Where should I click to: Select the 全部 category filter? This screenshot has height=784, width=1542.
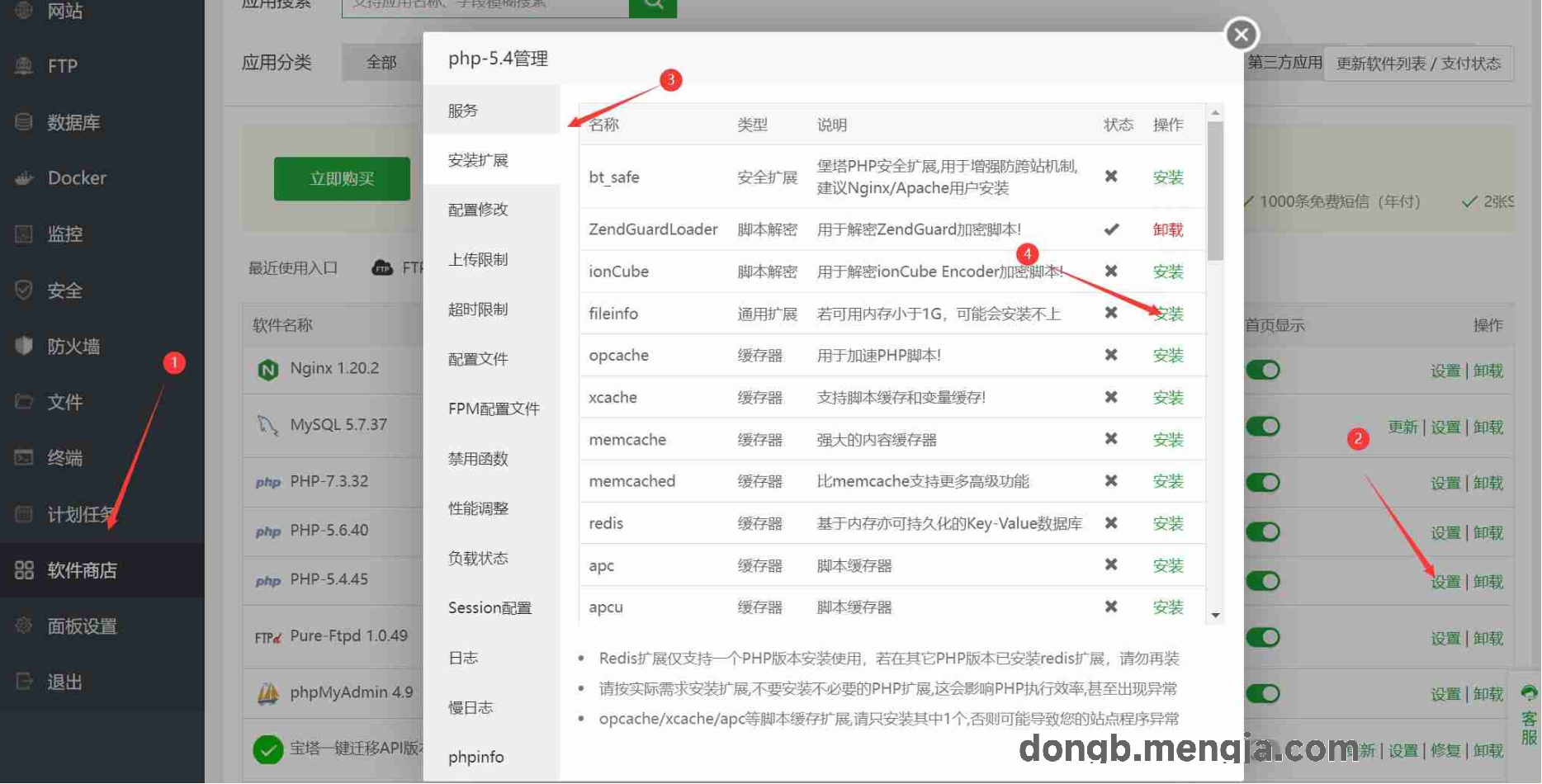pyautogui.click(x=381, y=62)
